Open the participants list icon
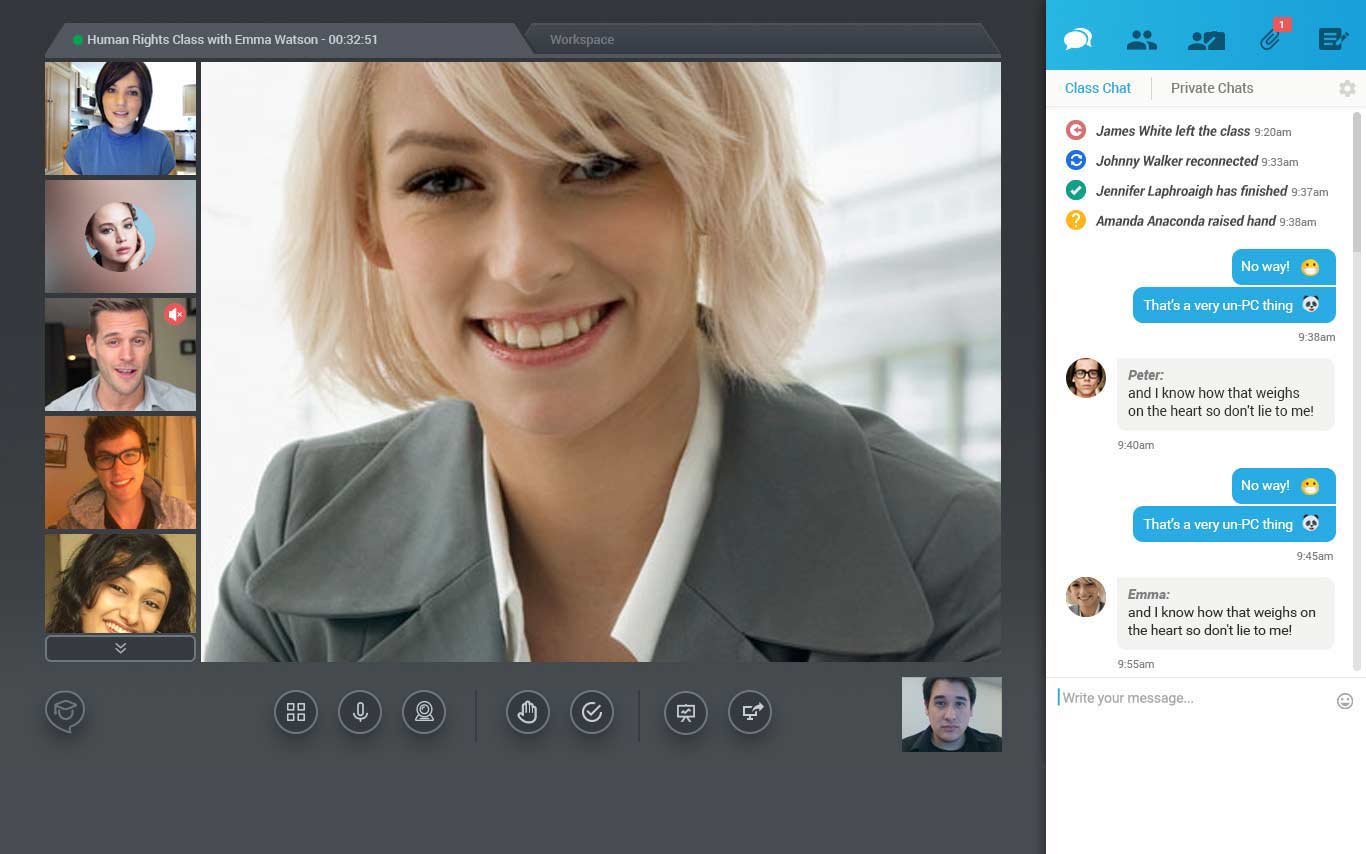Image resolution: width=1366 pixels, height=854 pixels. (x=1141, y=40)
